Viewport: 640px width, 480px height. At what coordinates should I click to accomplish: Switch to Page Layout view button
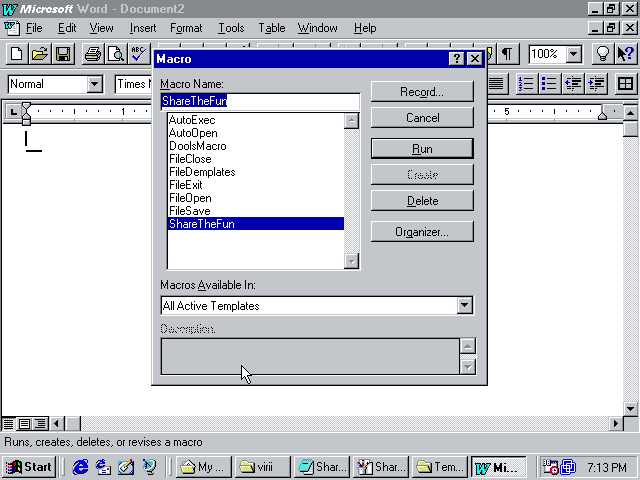pos(25,424)
